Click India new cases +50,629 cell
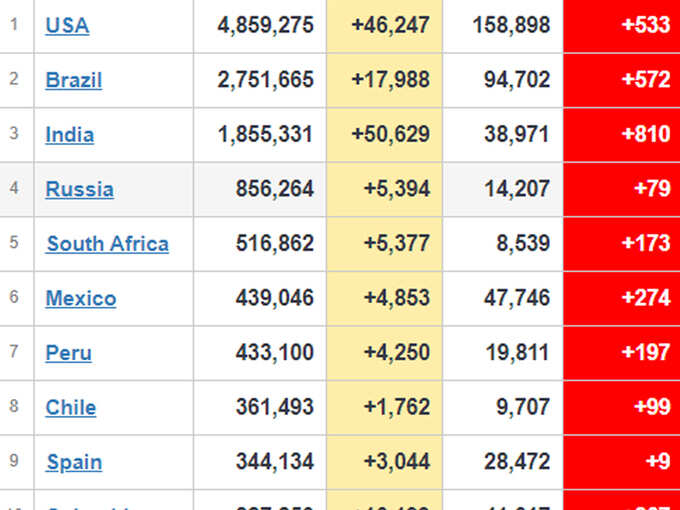The image size is (680, 510). [384, 134]
